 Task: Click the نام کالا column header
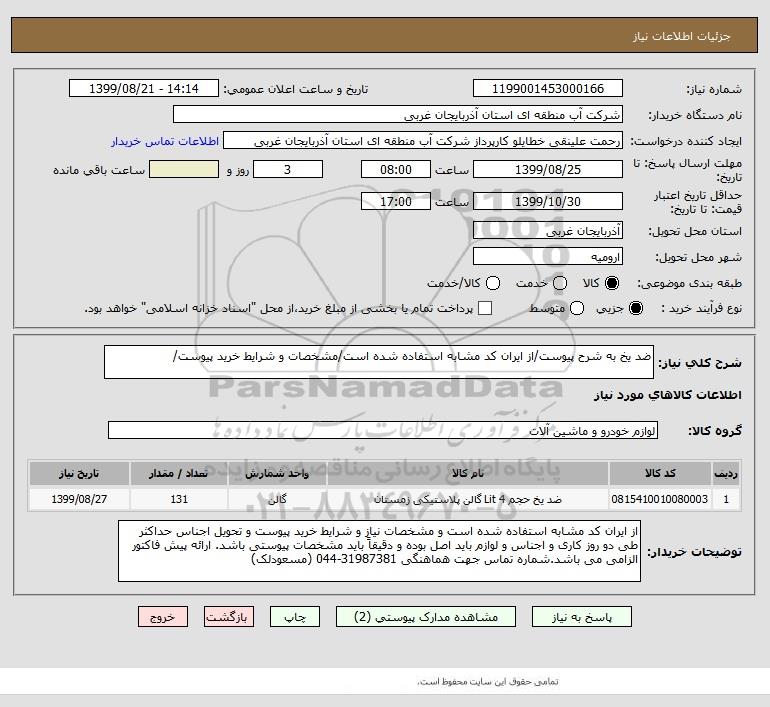(468, 473)
